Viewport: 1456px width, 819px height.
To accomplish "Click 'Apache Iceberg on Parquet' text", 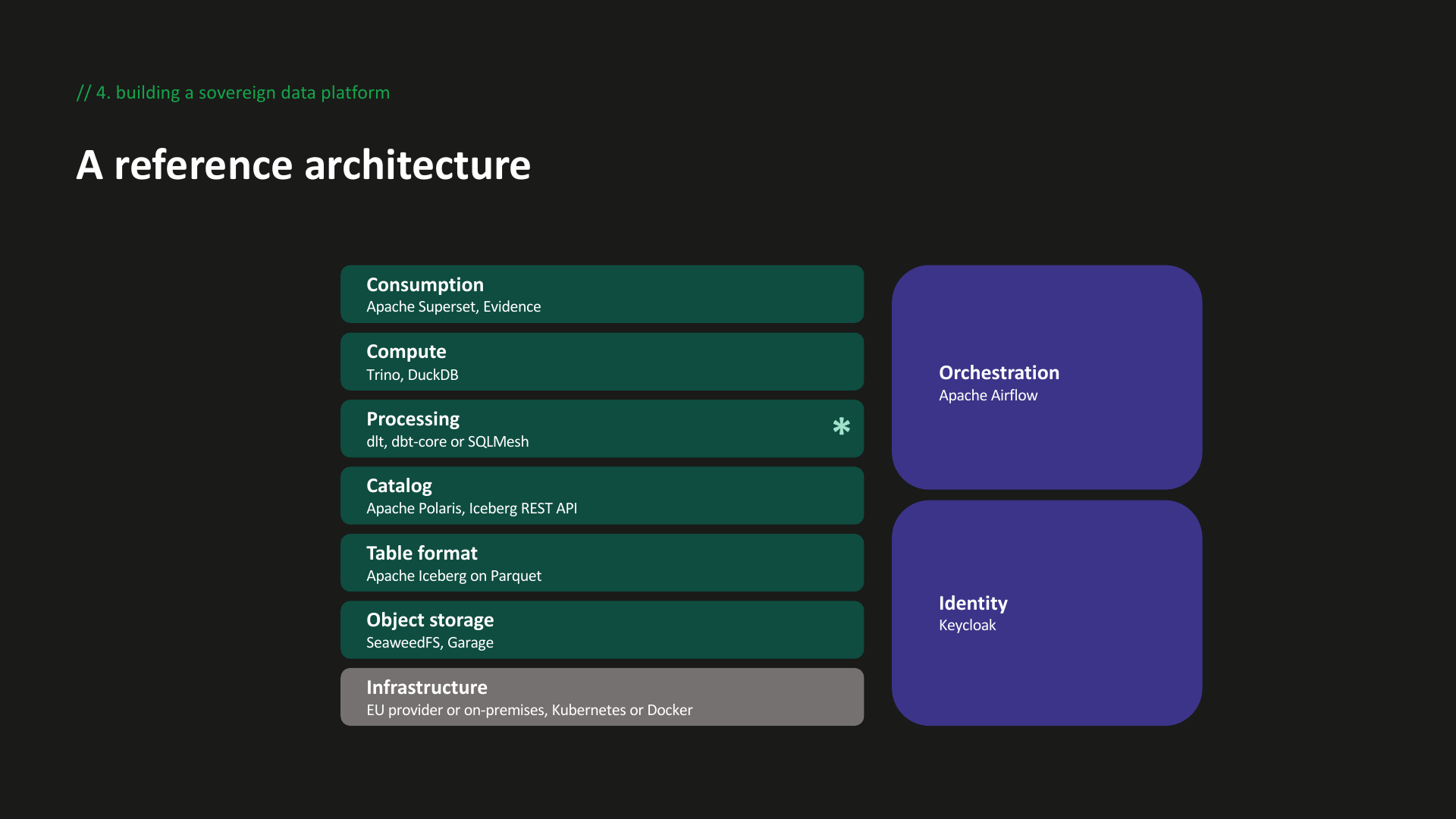I will (x=453, y=576).
